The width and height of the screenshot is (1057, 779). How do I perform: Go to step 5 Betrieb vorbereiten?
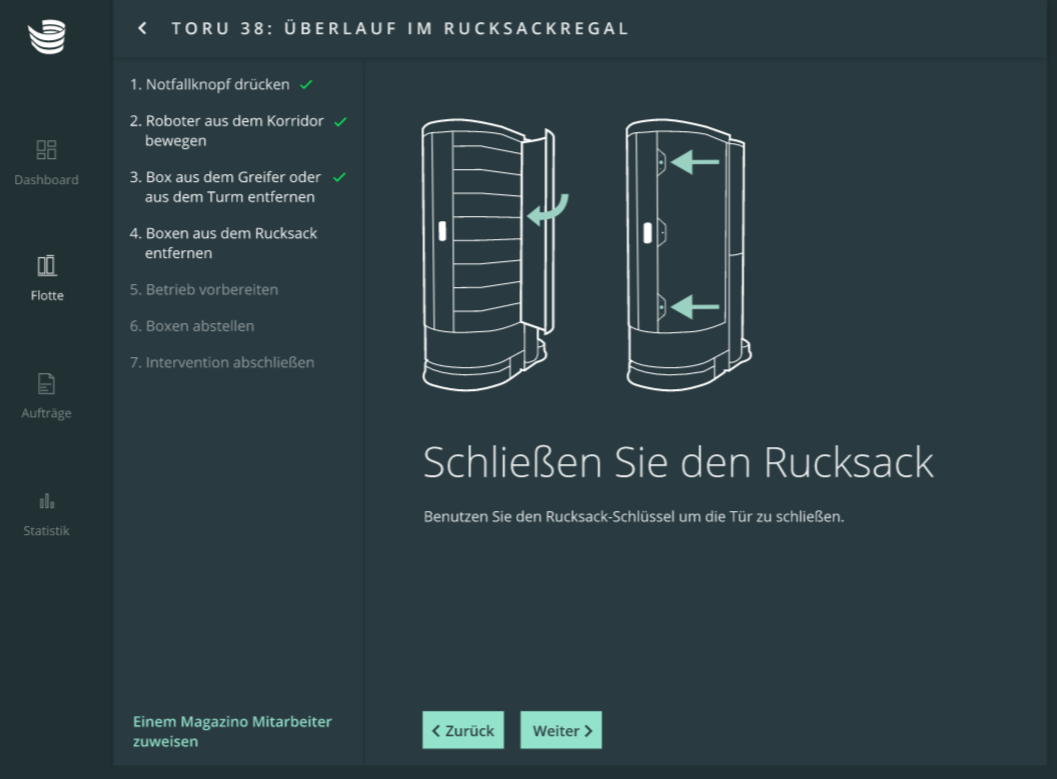[204, 290]
